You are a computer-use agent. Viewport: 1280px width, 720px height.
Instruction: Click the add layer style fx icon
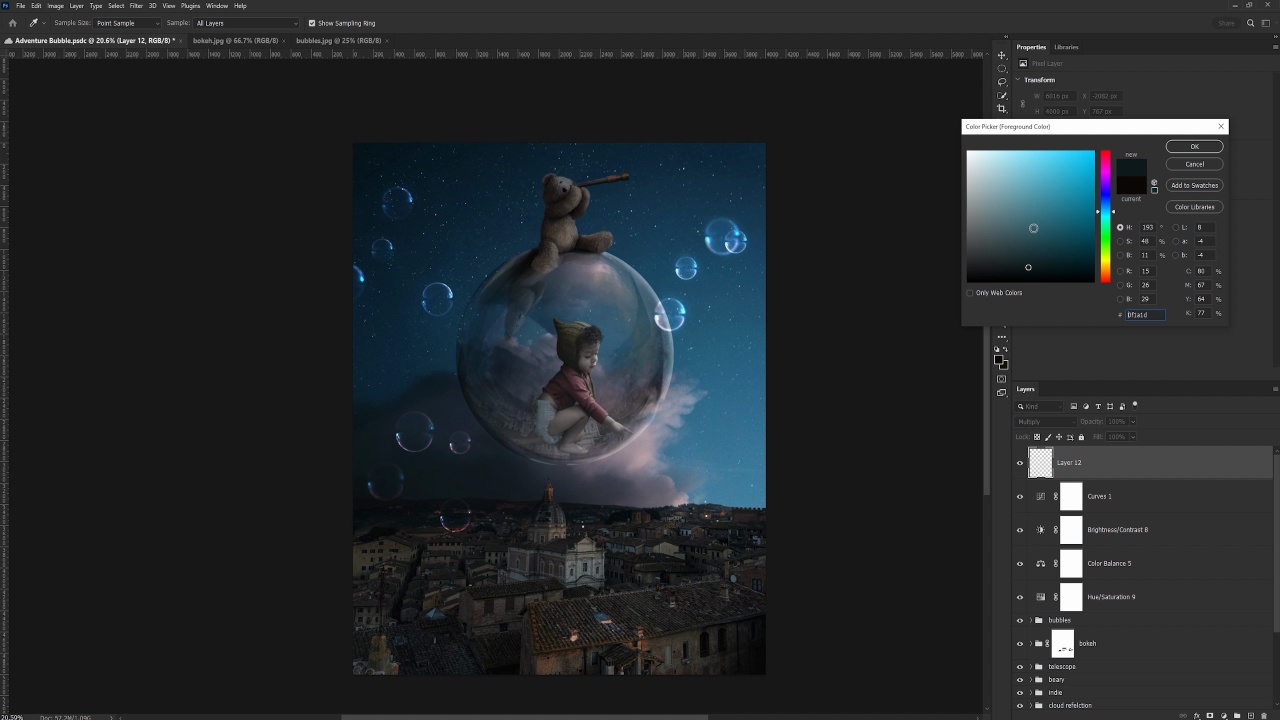point(1197,716)
